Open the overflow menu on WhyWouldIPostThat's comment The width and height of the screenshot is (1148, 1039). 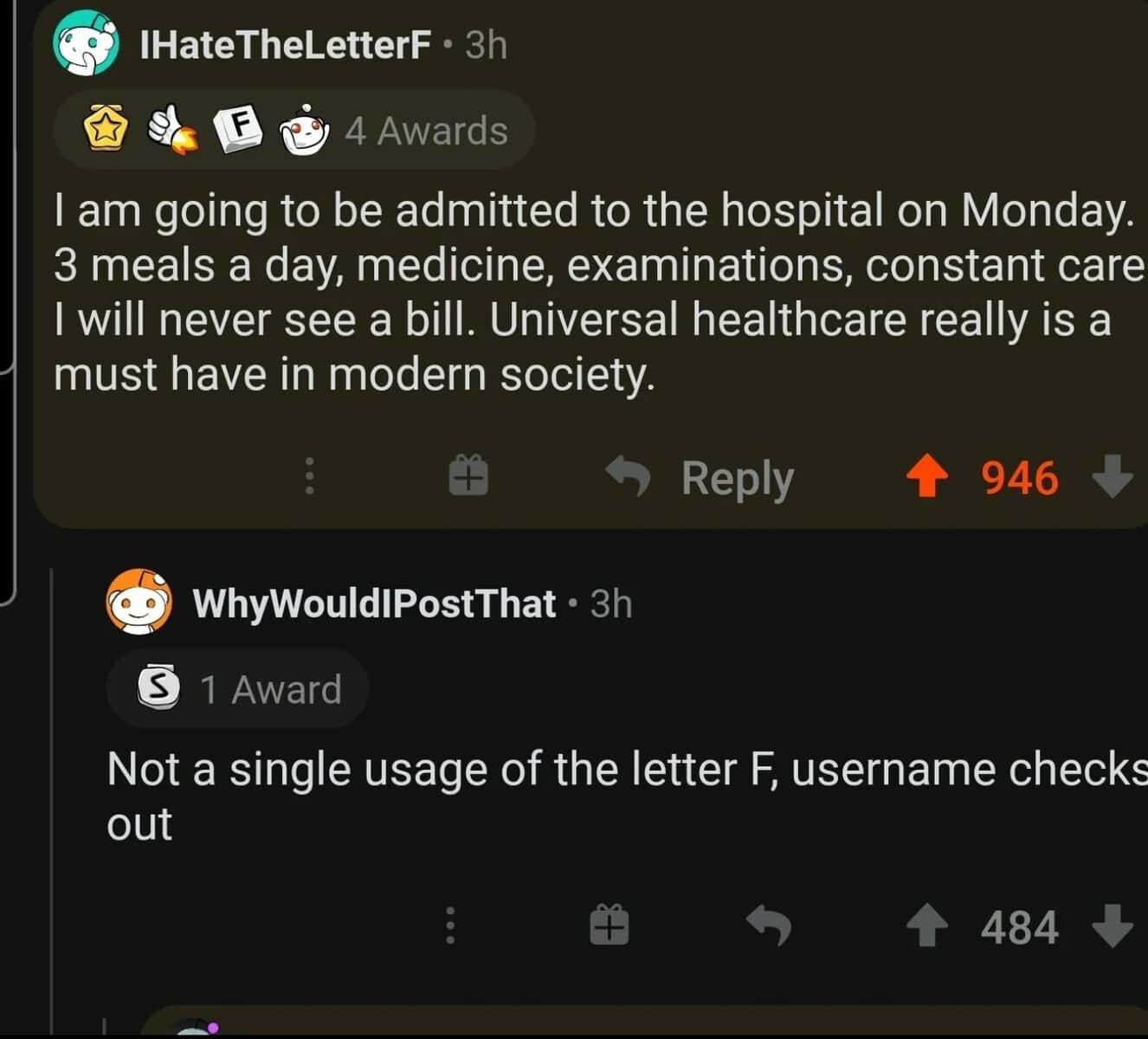[450, 926]
